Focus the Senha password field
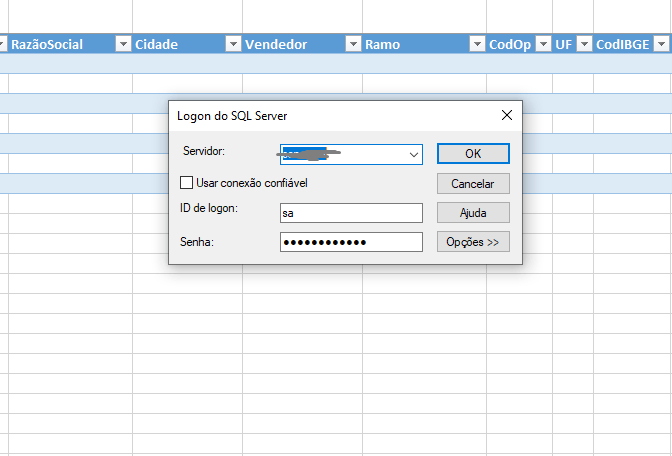Viewport: 672px width, 456px height. point(351,242)
